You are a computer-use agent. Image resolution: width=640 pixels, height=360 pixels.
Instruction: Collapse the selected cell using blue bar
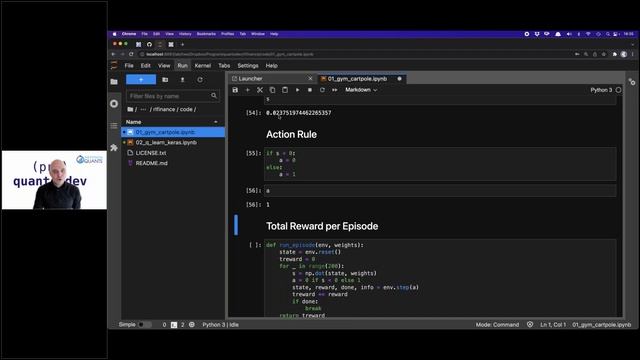click(x=236, y=225)
